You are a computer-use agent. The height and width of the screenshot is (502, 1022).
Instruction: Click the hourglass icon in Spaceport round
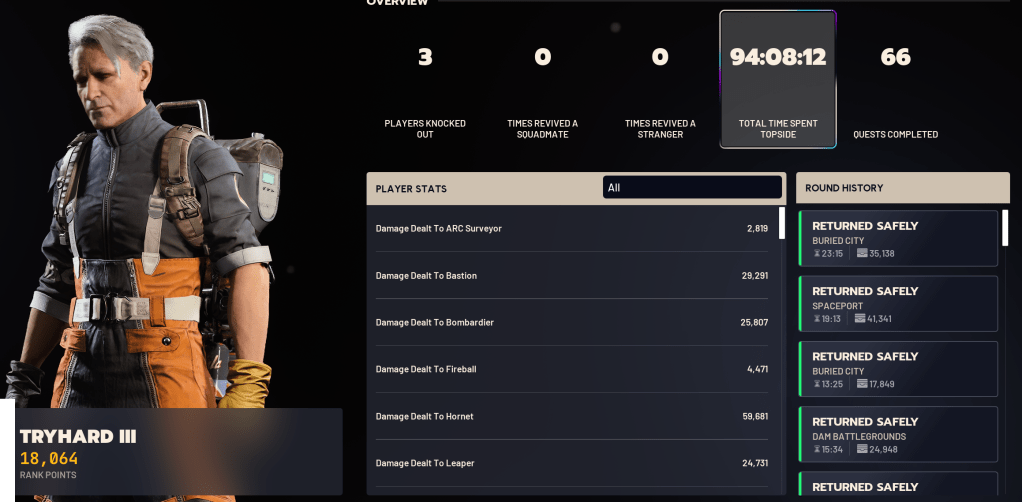[817, 319]
